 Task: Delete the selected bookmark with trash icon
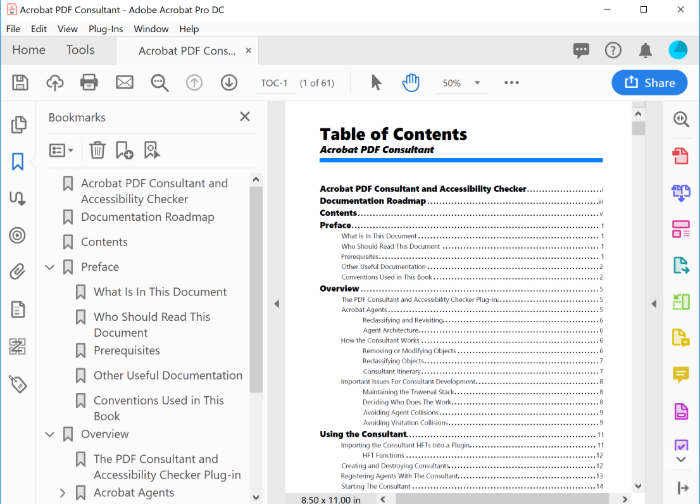(97, 150)
